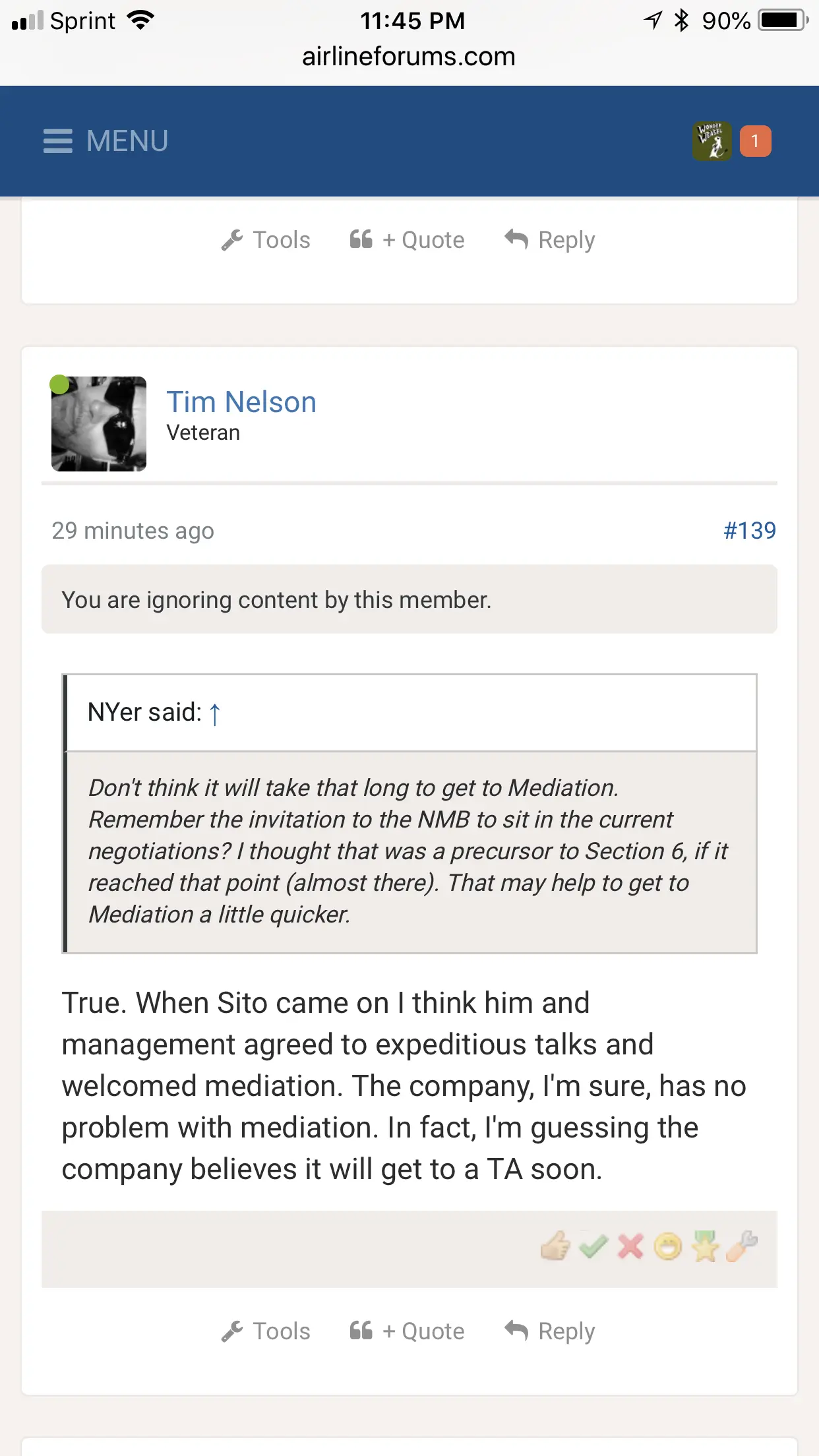Reply to Tim Nelson's post
The image size is (819, 1456).
point(550,1331)
